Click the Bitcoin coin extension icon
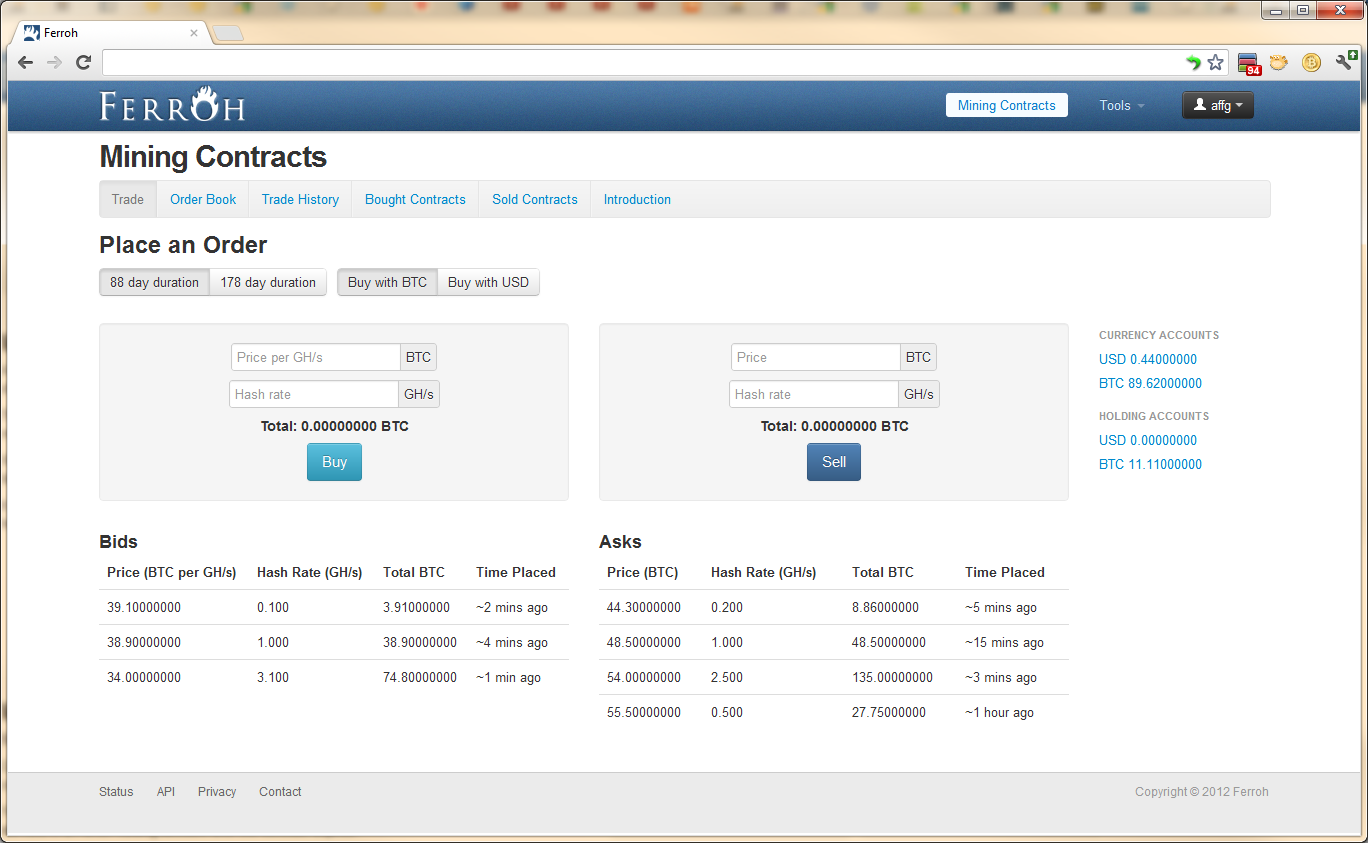This screenshot has height=843, width=1368. (1311, 63)
